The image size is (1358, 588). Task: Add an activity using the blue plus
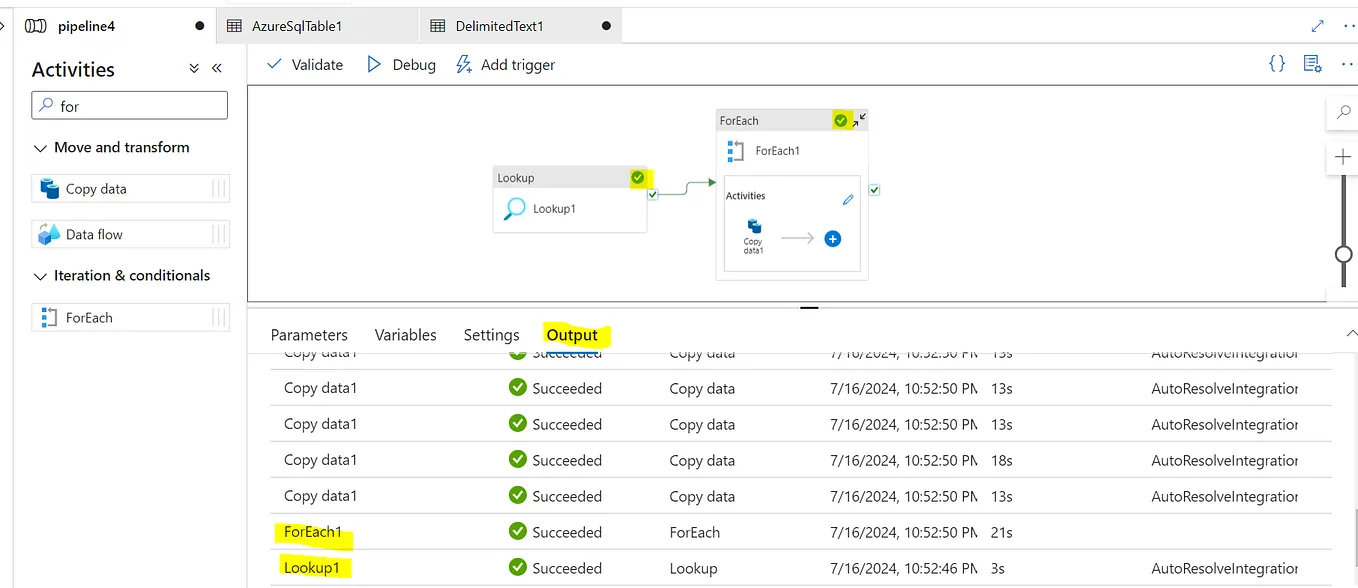coord(832,239)
